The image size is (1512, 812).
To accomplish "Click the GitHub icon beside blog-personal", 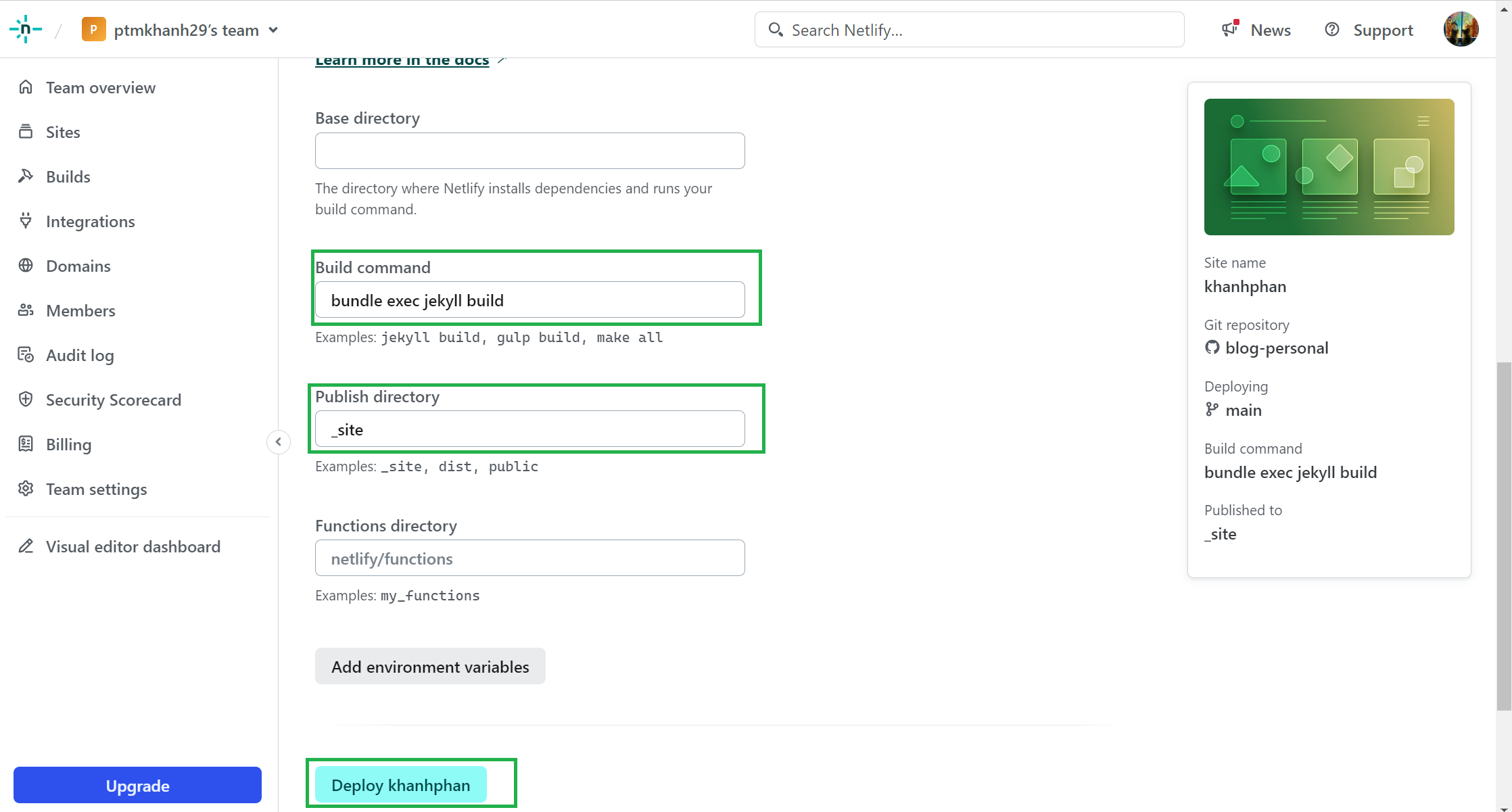I will (x=1212, y=348).
